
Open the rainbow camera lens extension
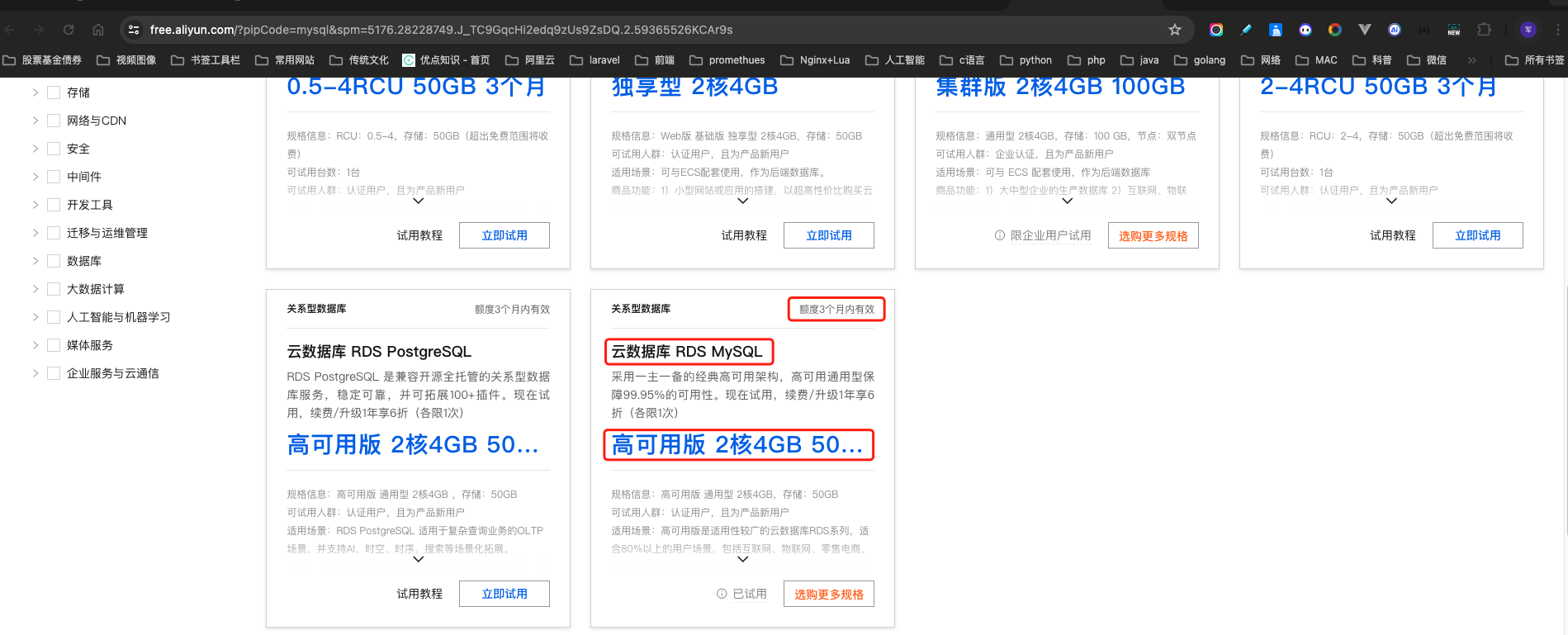coord(1216,30)
